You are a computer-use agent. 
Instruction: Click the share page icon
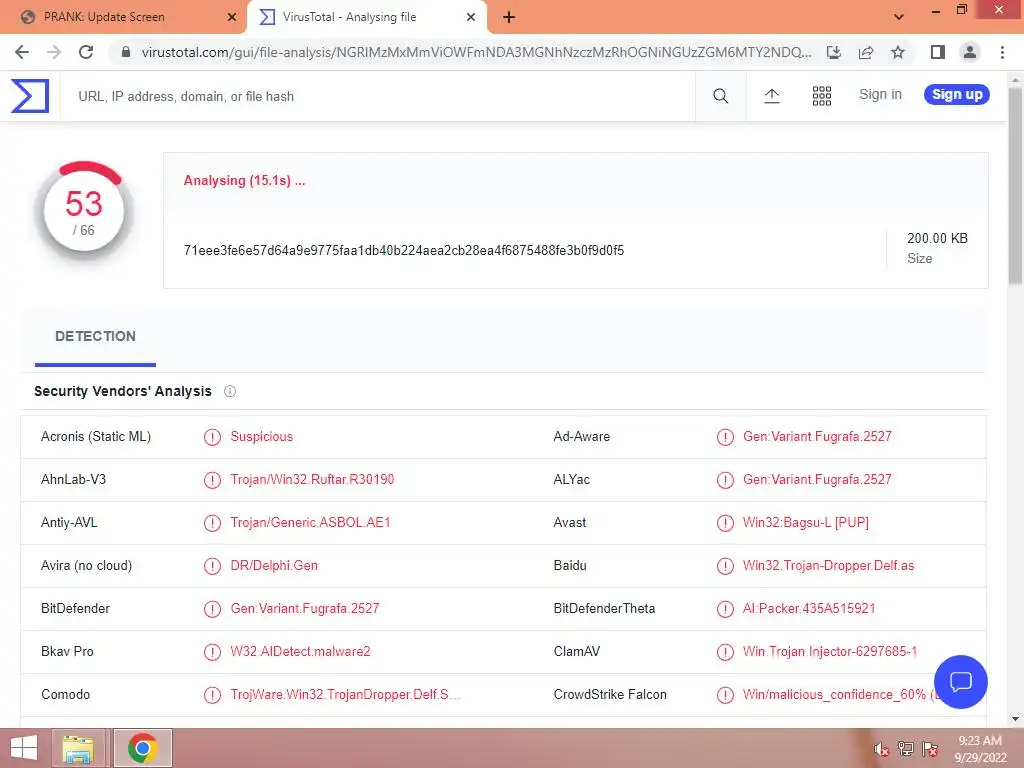click(866, 52)
